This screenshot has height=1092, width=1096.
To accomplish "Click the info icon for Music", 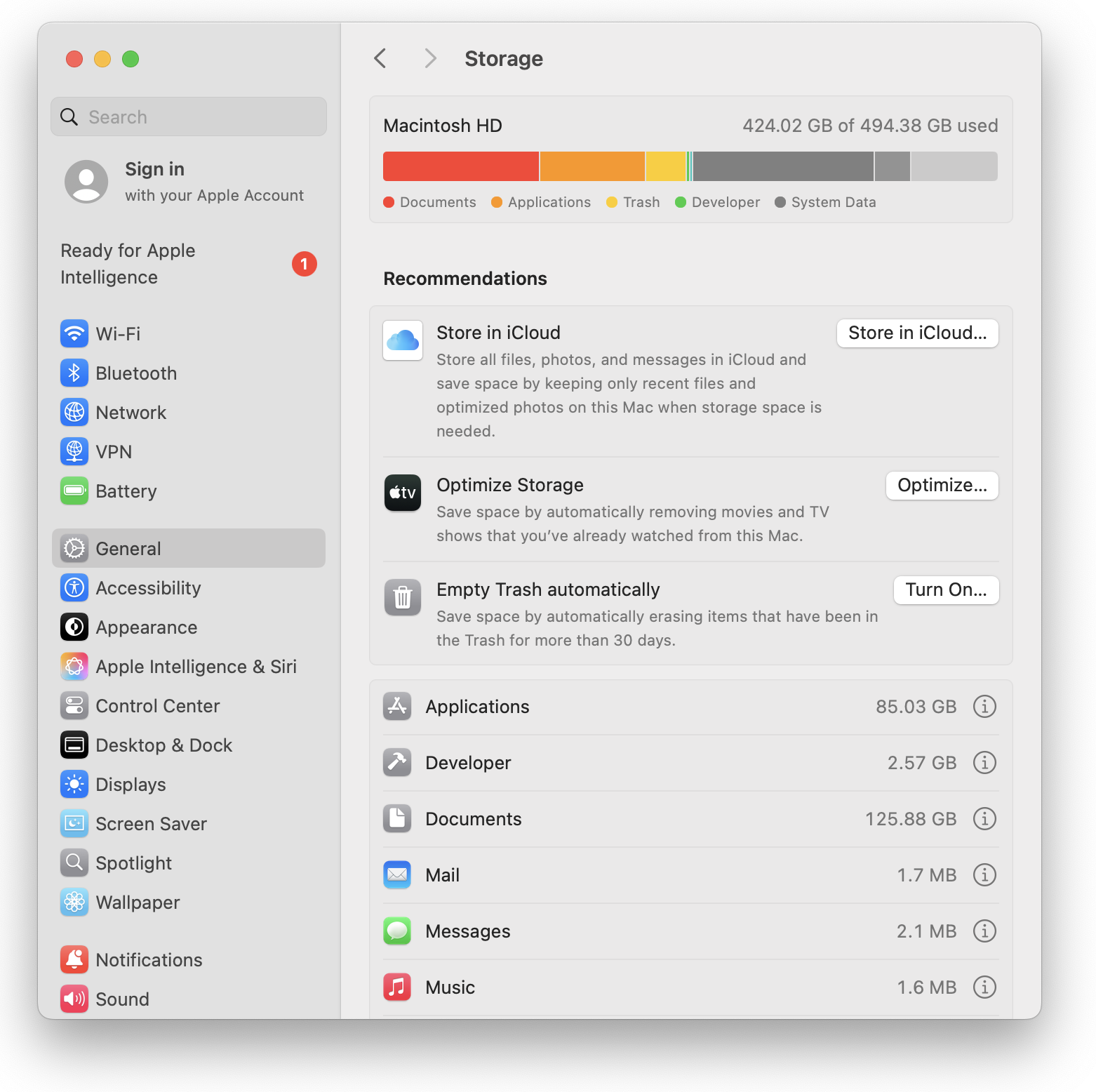I will [984, 987].
